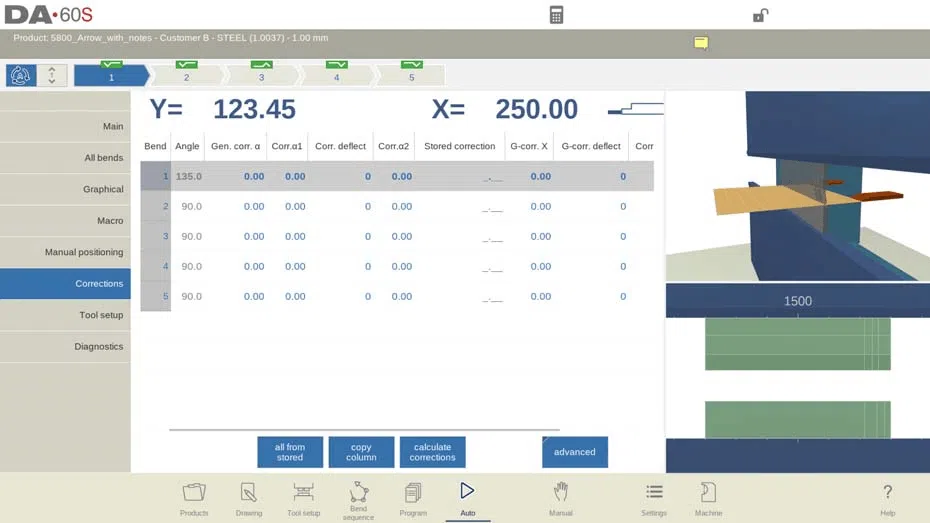This screenshot has height=523, width=930.
Task: Click the all from stored button
Action: tap(290, 452)
